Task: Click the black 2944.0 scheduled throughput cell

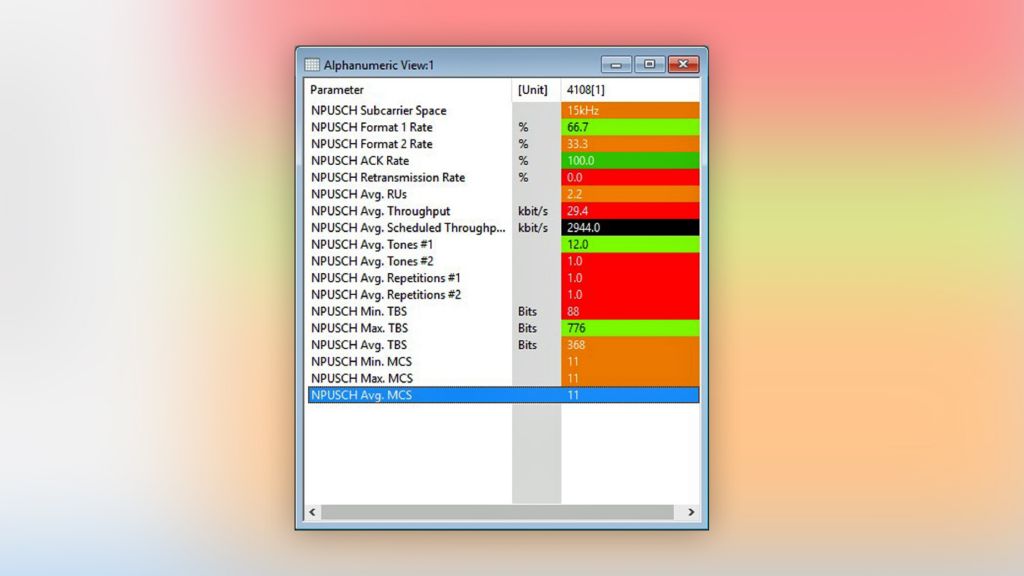Action: pos(629,228)
